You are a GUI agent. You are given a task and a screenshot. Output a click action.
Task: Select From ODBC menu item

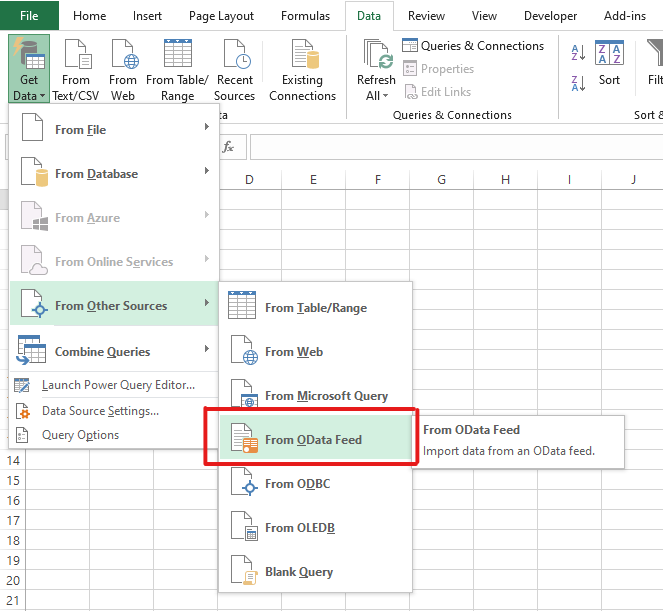coord(297,484)
